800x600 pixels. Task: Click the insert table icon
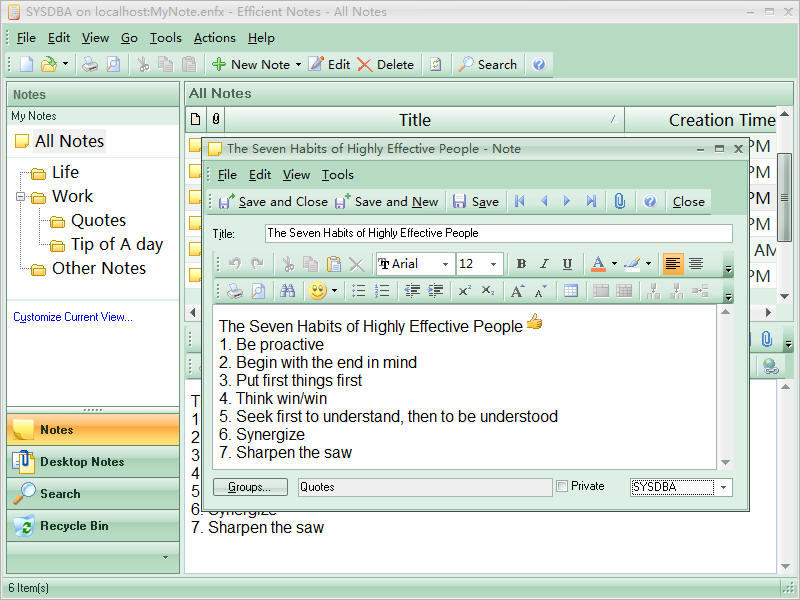tap(570, 291)
